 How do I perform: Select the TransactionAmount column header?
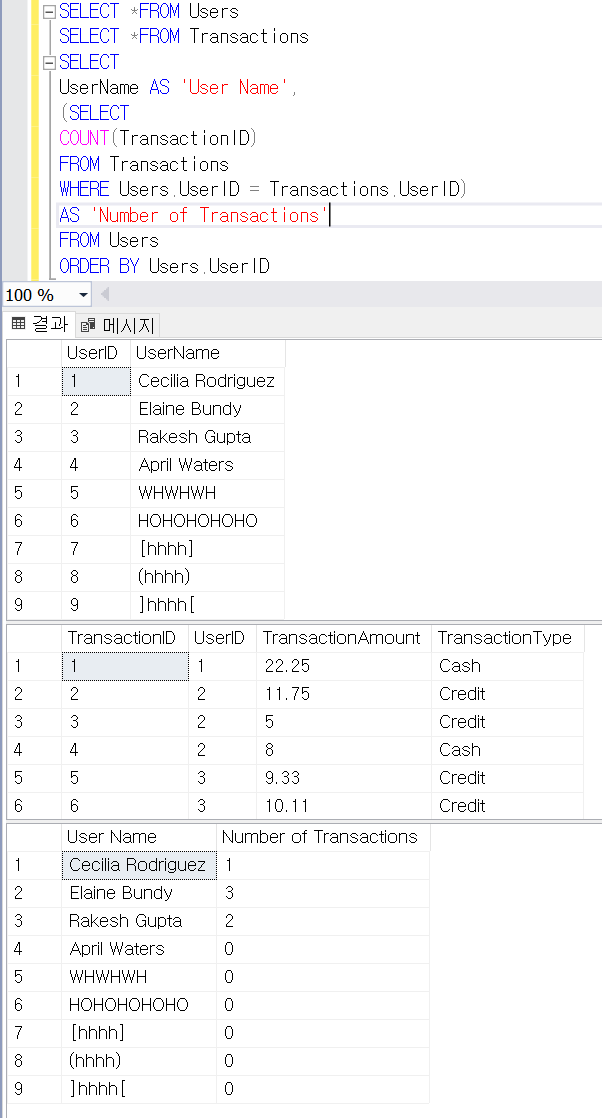point(344,638)
